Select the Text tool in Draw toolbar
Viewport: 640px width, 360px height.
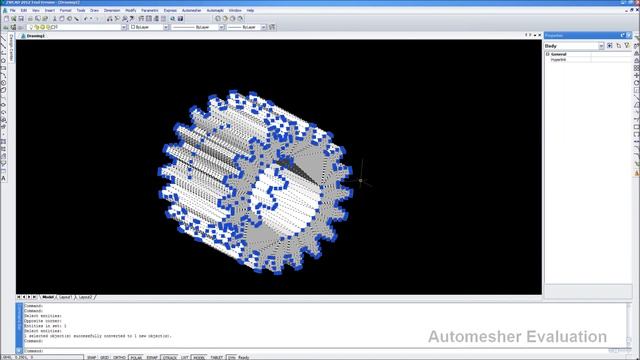click(x=3, y=178)
